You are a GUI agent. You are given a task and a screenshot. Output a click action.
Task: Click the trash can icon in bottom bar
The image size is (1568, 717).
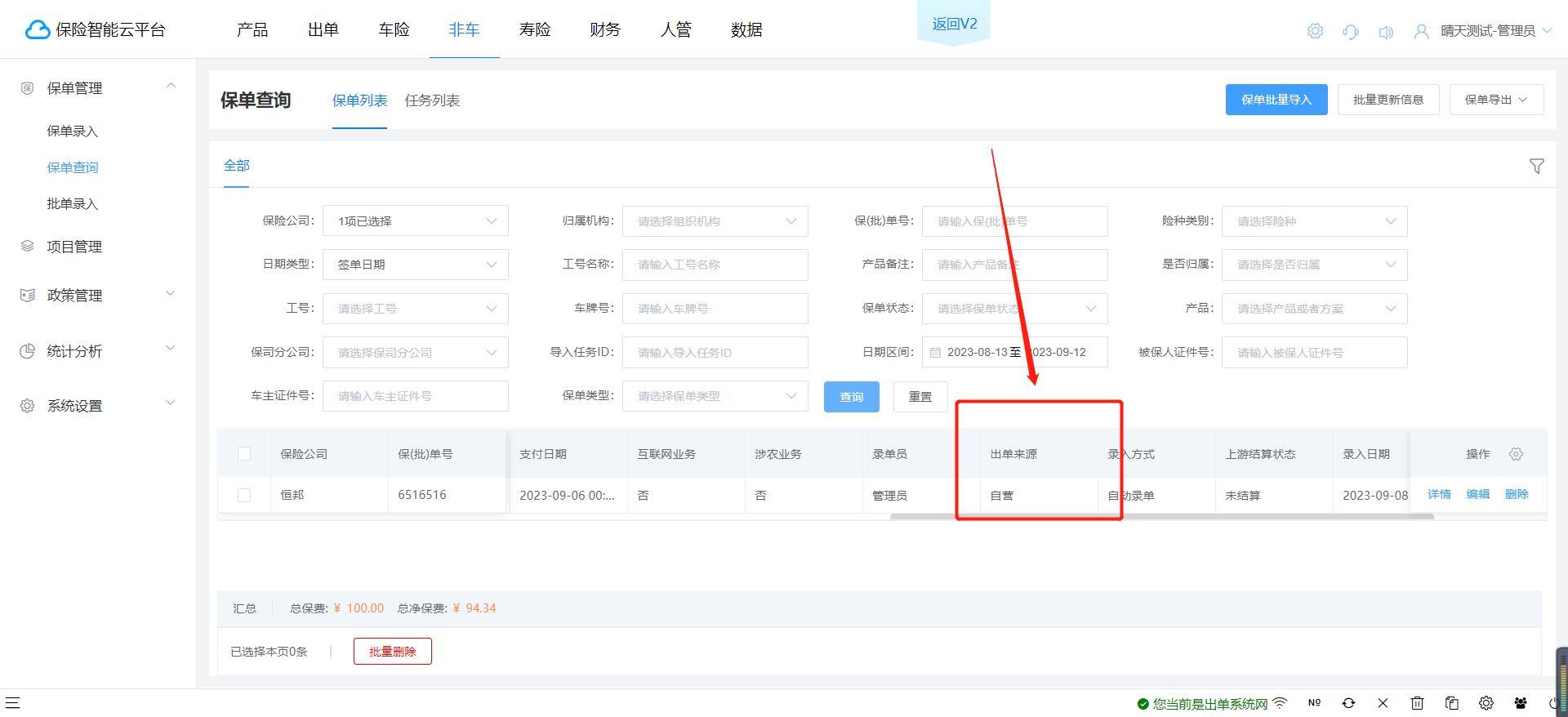click(1417, 703)
